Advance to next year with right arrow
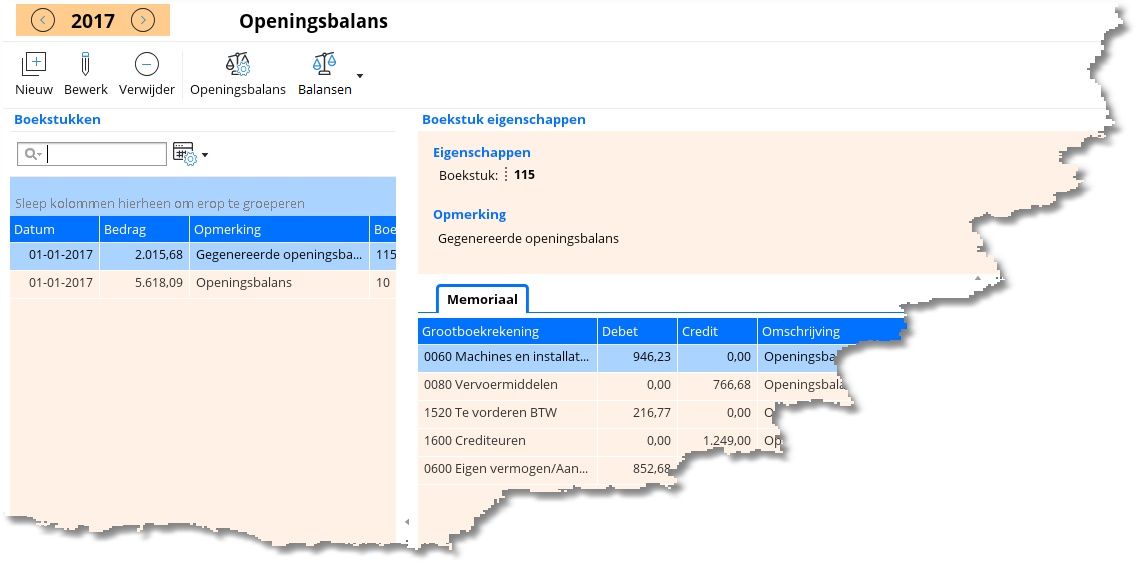Image resolution: width=1137 pixels, height=571 pixels. pos(143,20)
